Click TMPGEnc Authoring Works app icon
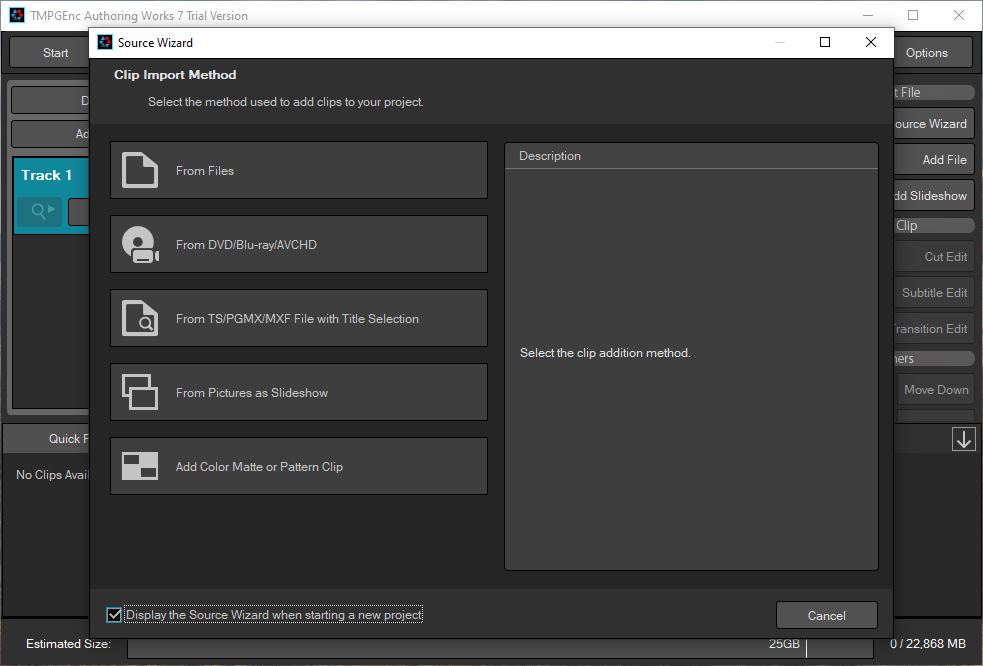The image size is (983, 666). (17, 15)
